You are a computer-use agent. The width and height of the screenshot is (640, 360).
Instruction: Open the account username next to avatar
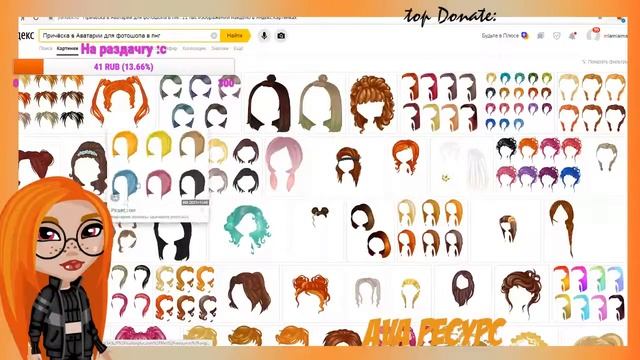coord(616,36)
